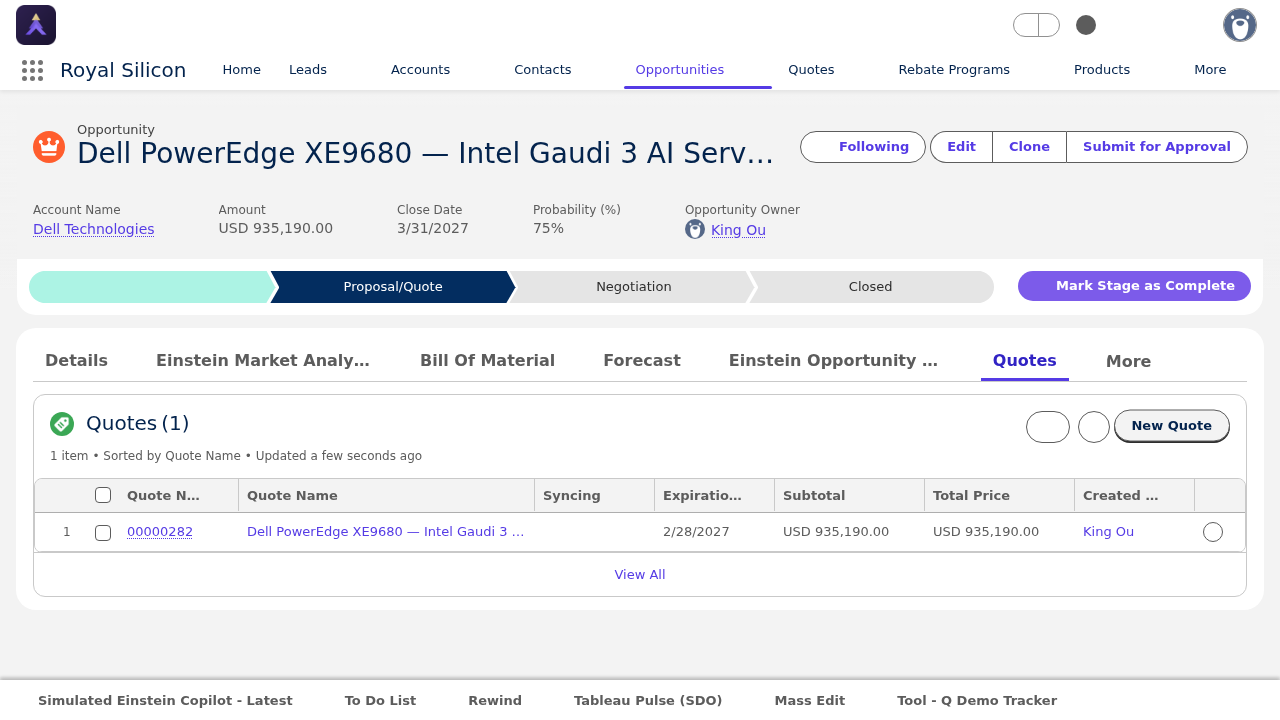Toggle the Following button
The height and width of the screenshot is (720, 1280).
[863, 147]
